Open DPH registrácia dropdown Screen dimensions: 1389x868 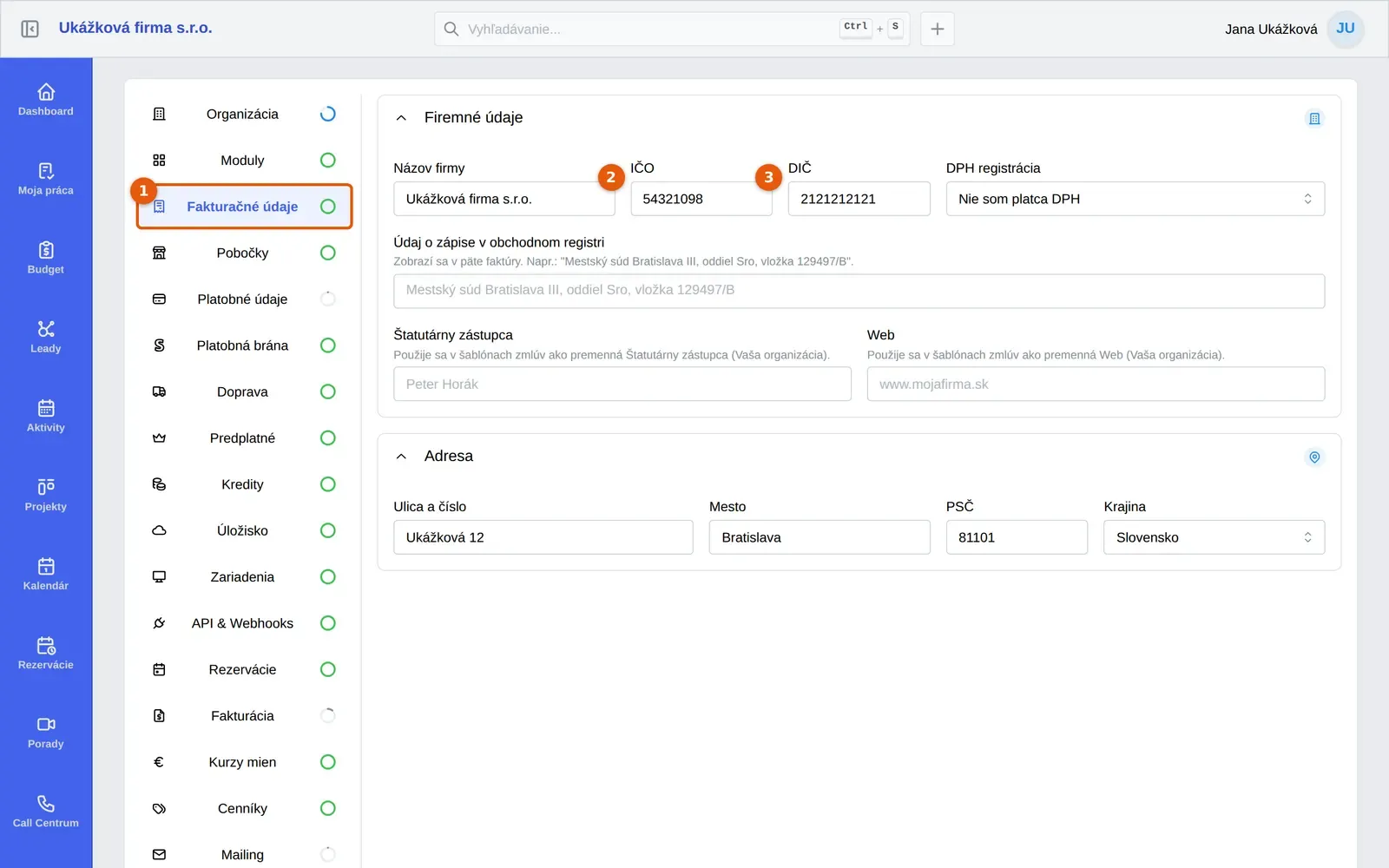[1135, 199]
